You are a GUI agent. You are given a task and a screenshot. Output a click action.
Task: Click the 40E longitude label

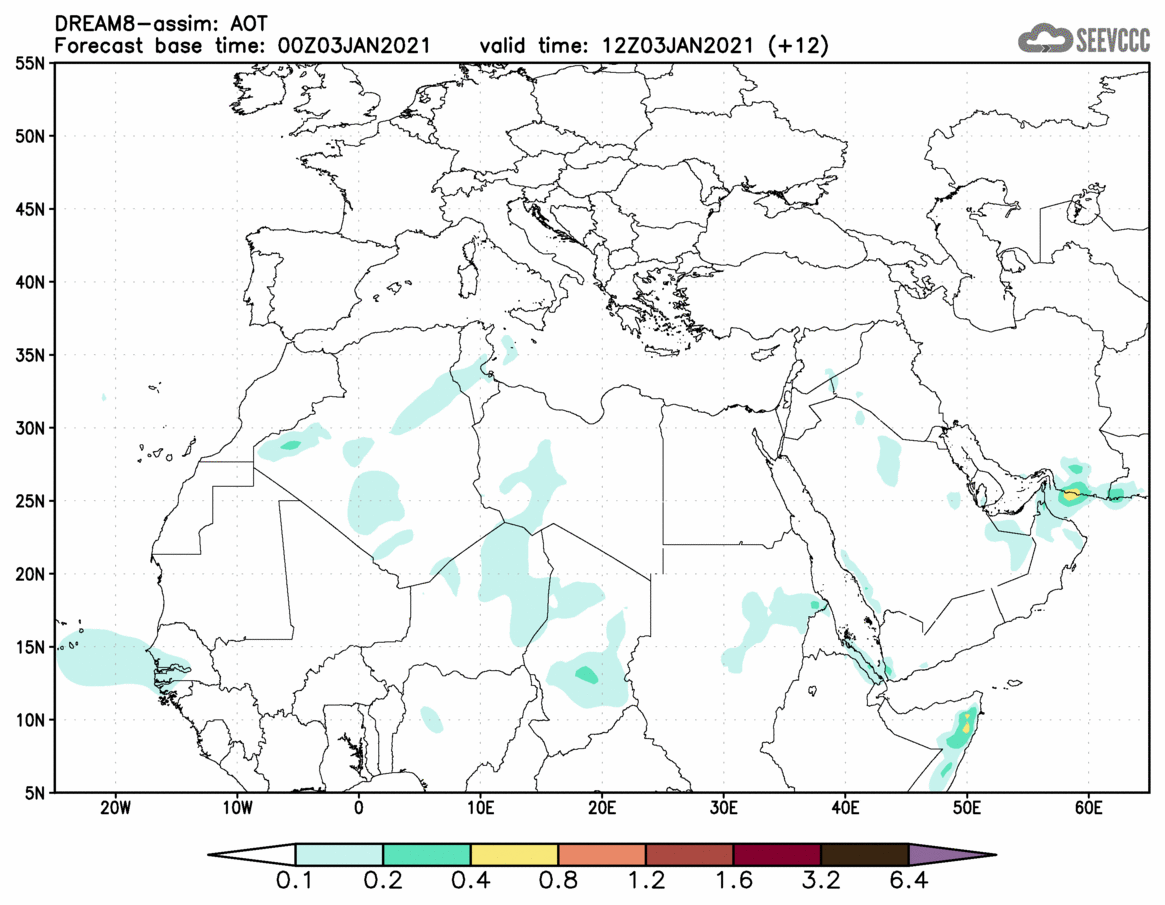(846, 808)
